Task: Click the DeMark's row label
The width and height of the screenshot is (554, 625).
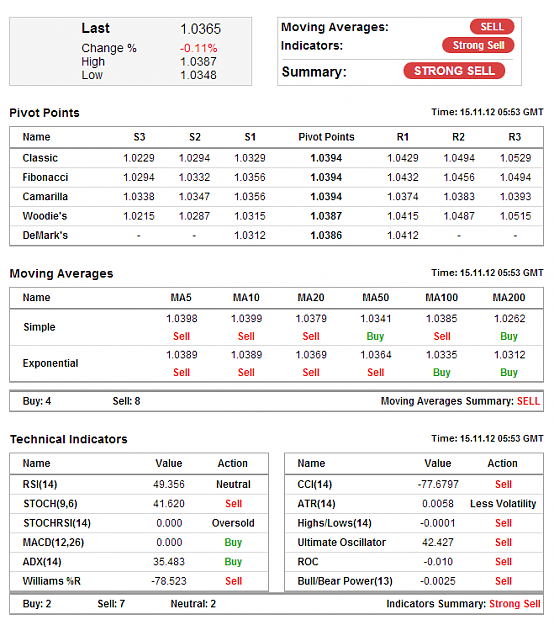Action: pyautogui.click(x=45, y=235)
